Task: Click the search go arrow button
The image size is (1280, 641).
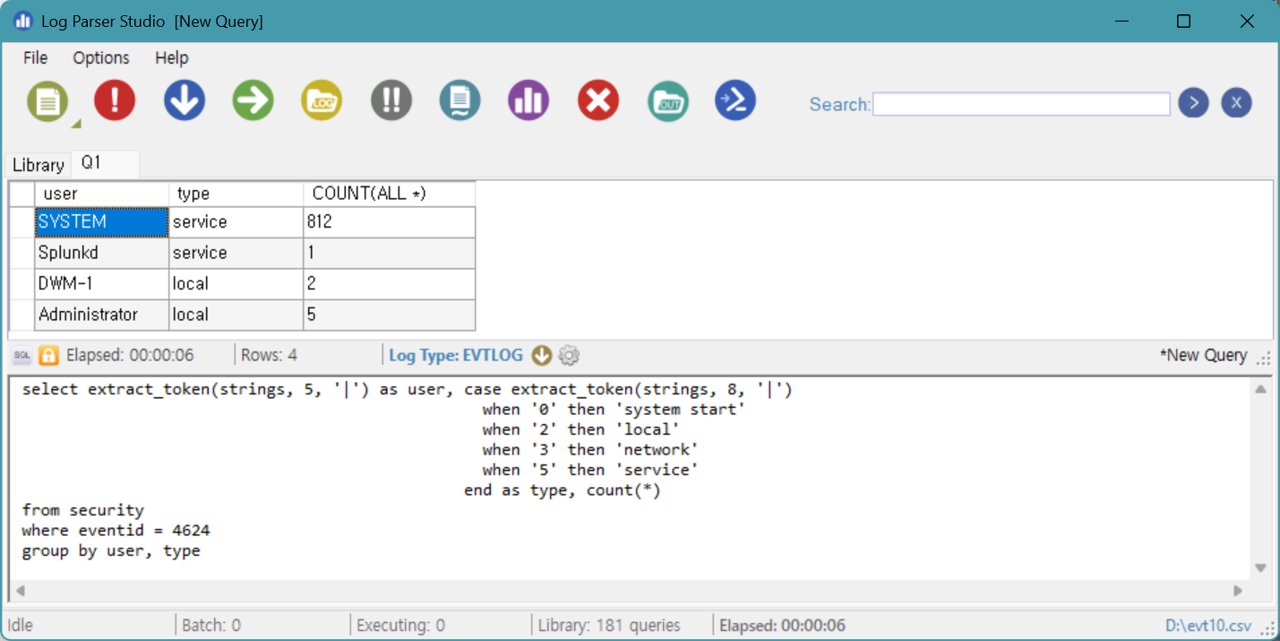Action: (x=1193, y=103)
